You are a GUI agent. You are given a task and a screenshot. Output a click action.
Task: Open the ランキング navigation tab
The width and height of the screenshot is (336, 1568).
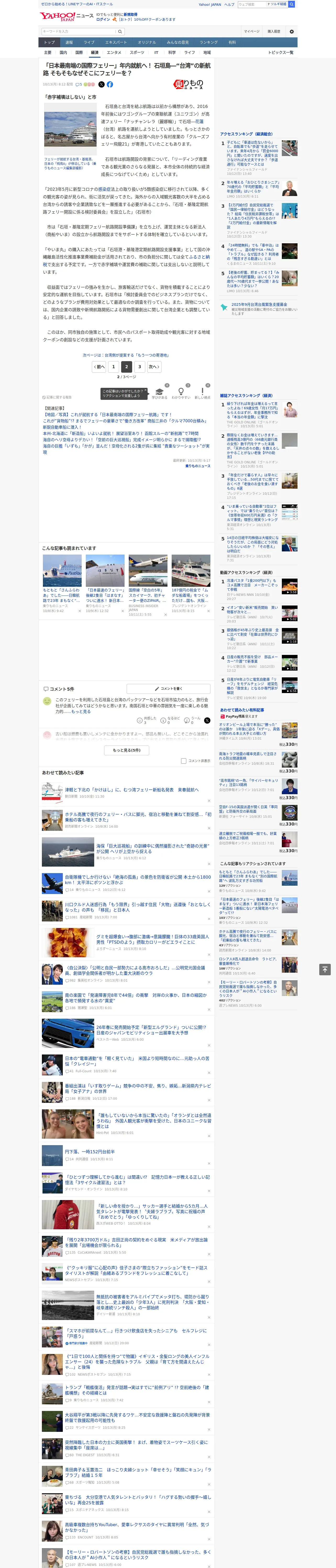(x=209, y=43)
